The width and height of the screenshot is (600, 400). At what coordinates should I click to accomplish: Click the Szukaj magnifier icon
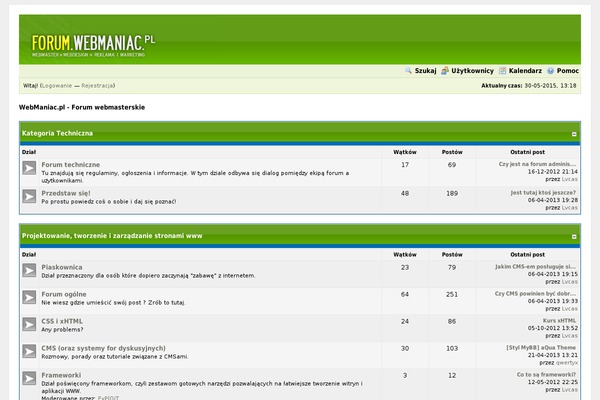[408, 70]
